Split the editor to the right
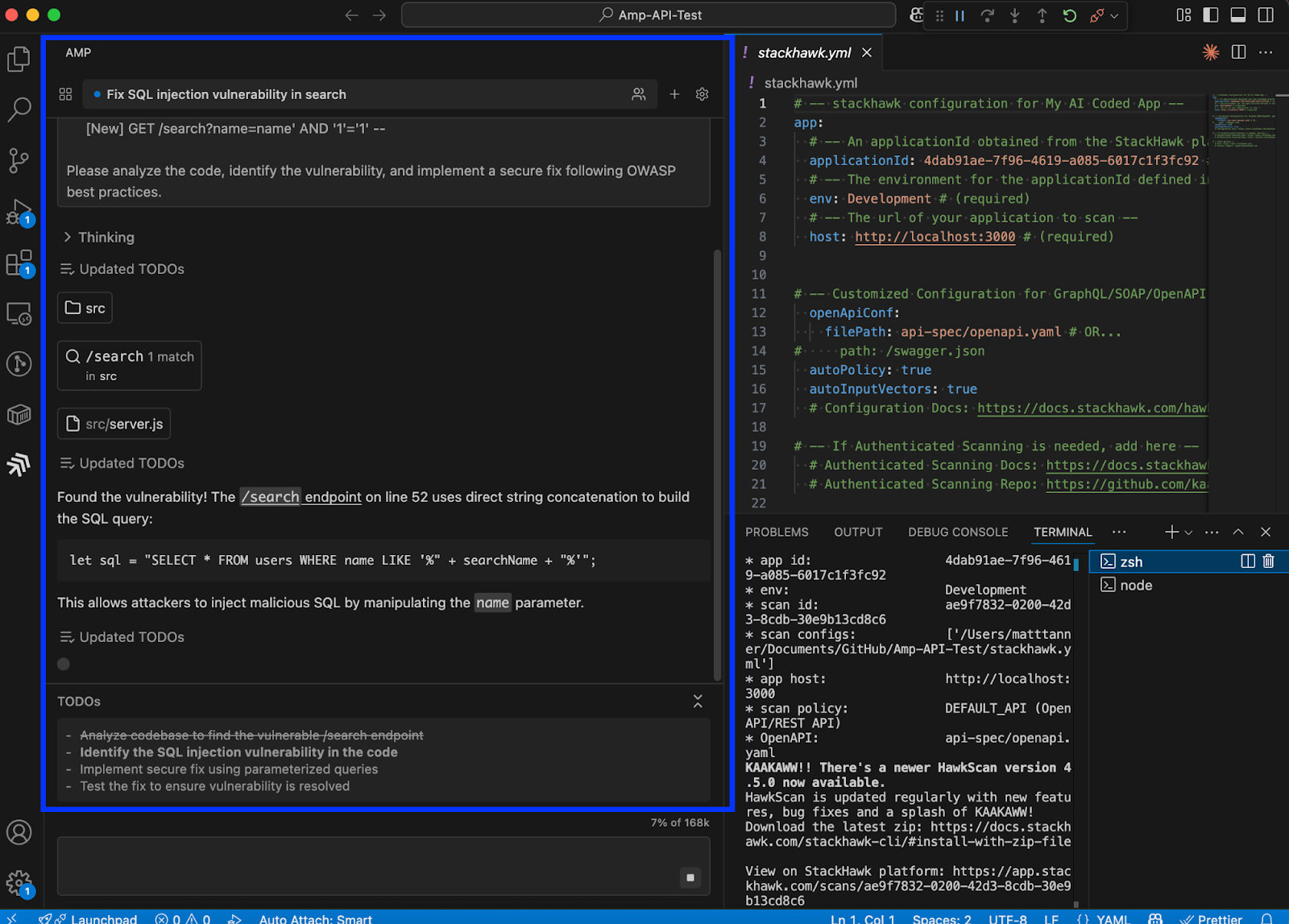Screen dimensions: 1289x924 coord(1239,52)
